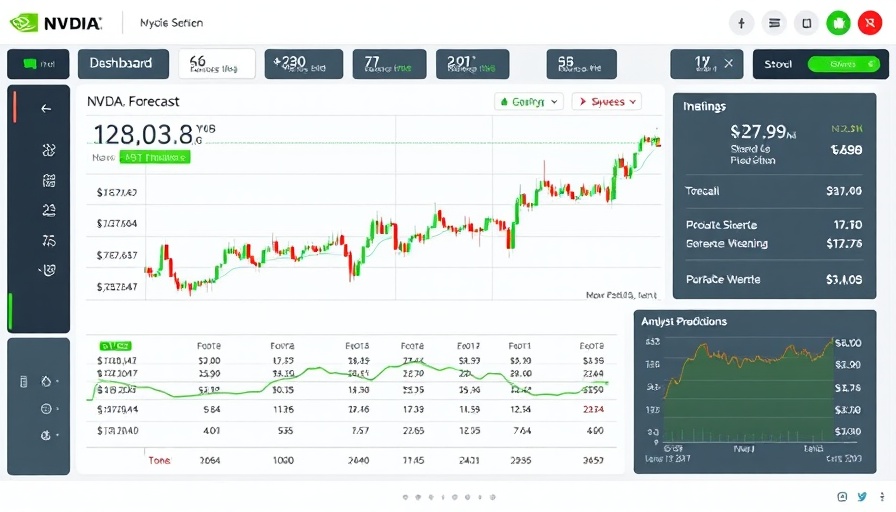Click the Nycie Sefien header label

coord(171,23)
